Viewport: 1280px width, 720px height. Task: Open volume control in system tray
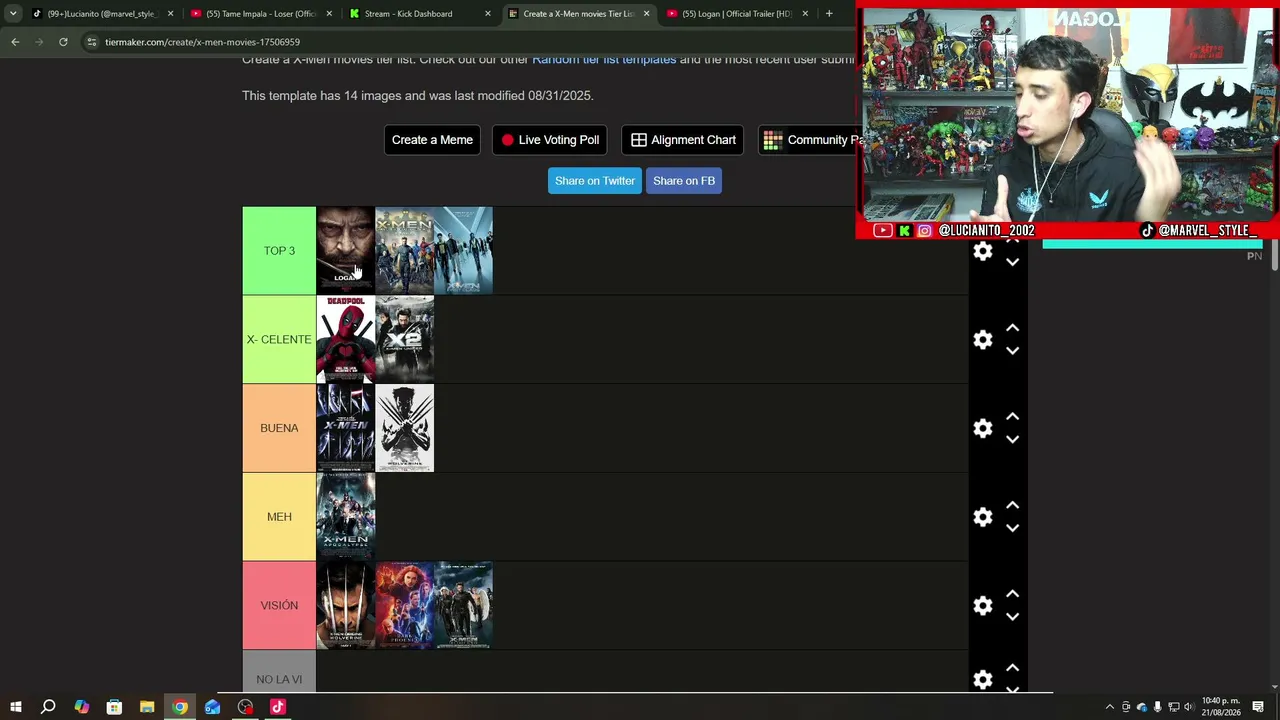1189,707
